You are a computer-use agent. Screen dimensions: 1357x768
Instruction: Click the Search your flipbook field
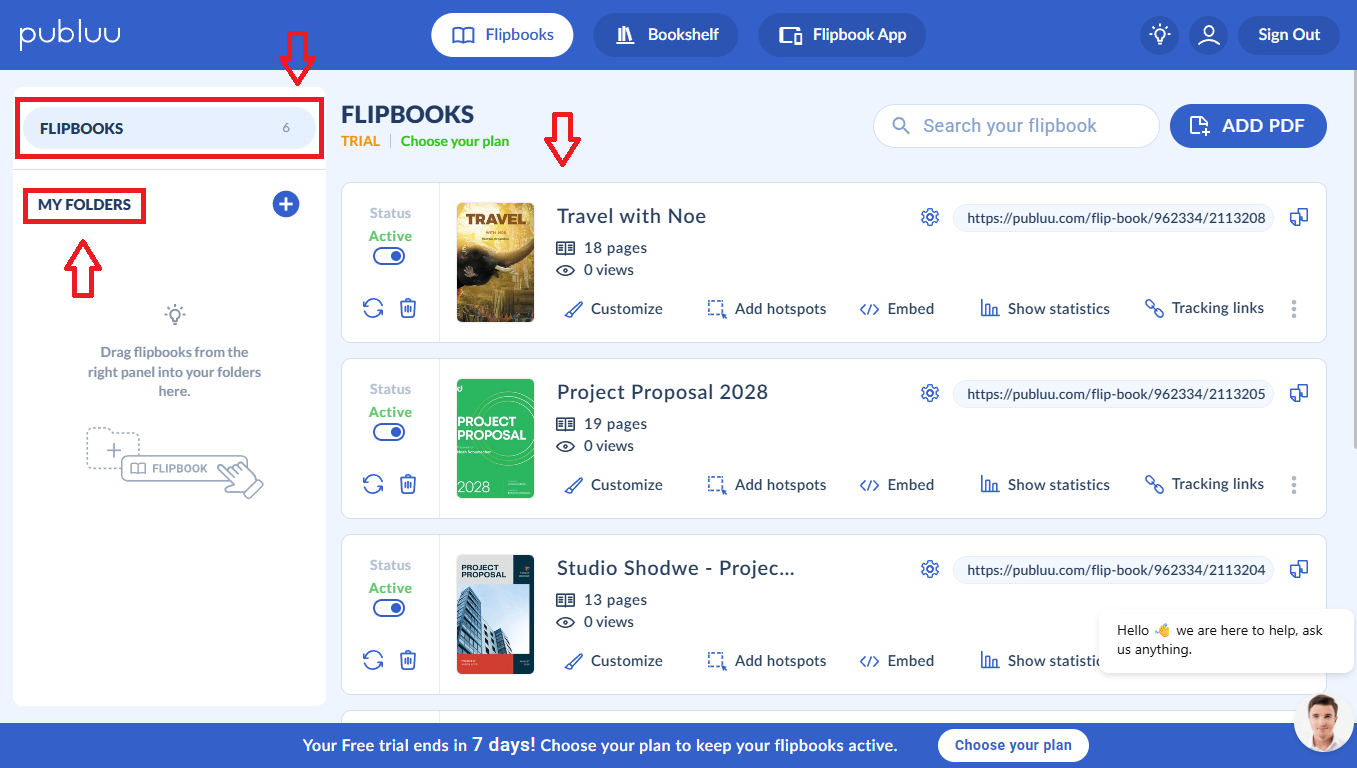point(1015,126)
